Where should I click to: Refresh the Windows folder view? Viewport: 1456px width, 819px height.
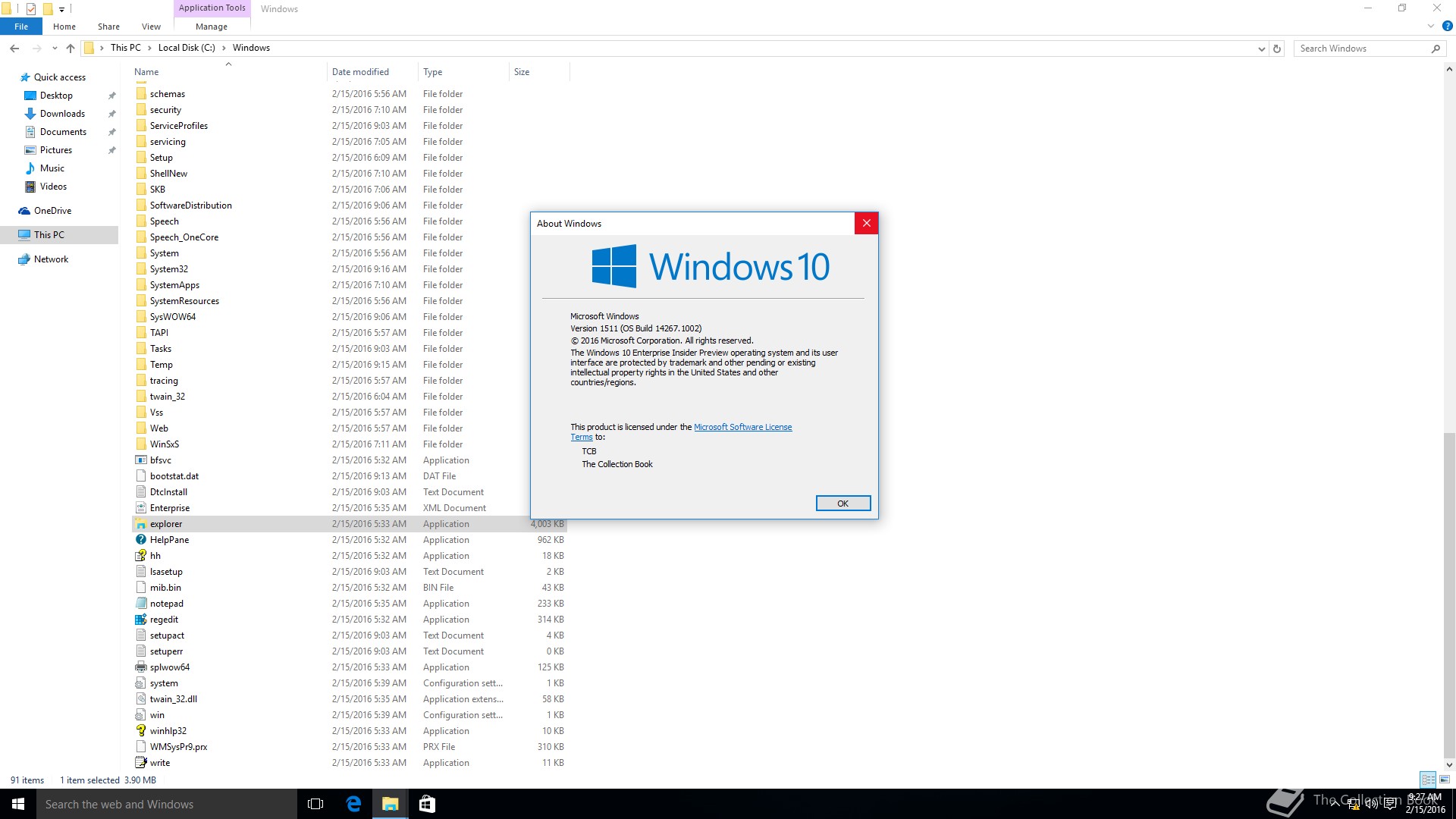click(x=1277, y=49)
